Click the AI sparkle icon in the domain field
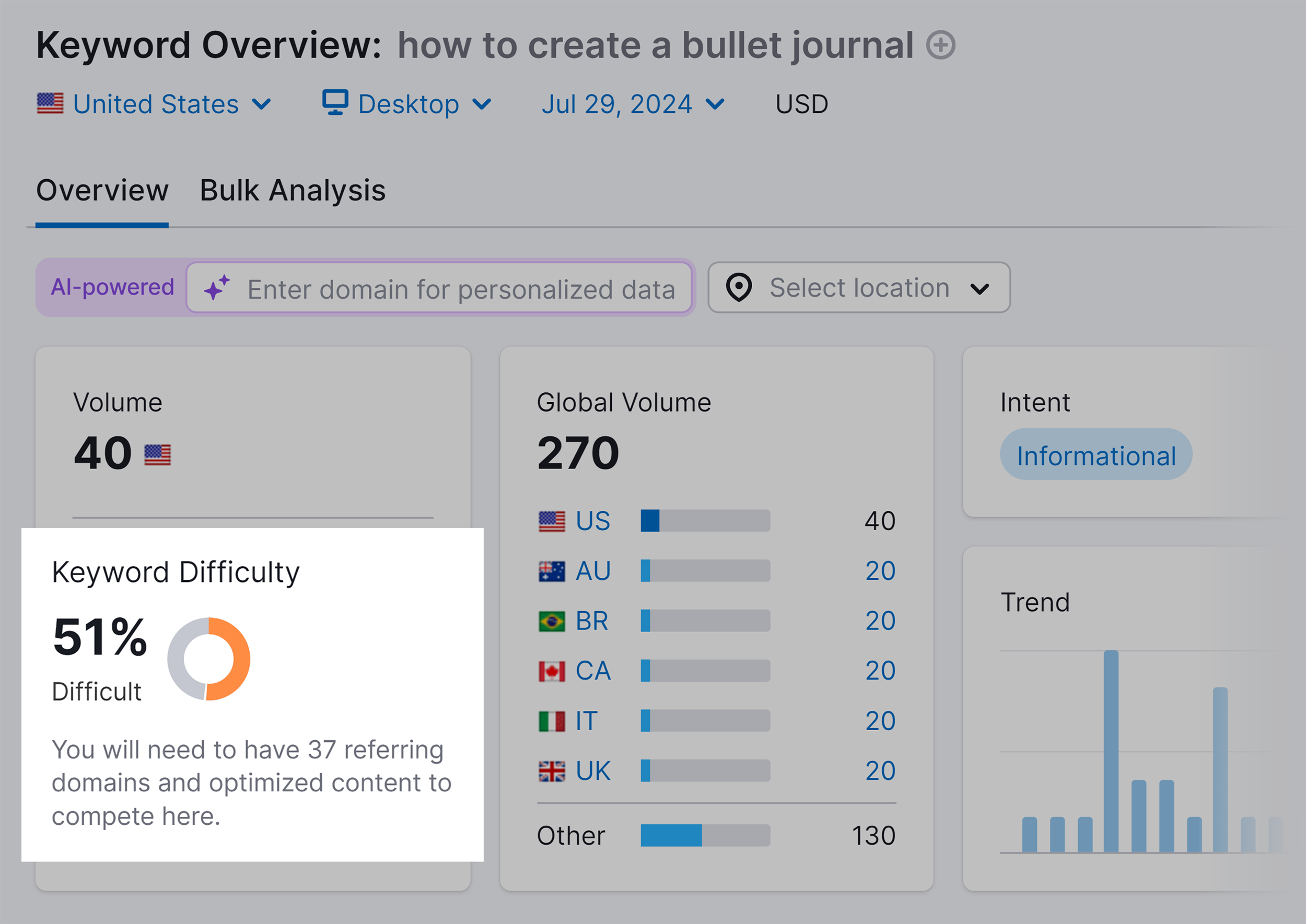Image resolution: width=1306 pixels, height=924 pixels. [219, 287]
